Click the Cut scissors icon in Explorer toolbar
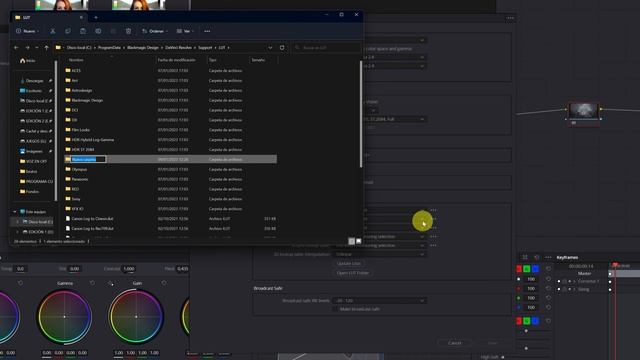 [x=53, y=31]
